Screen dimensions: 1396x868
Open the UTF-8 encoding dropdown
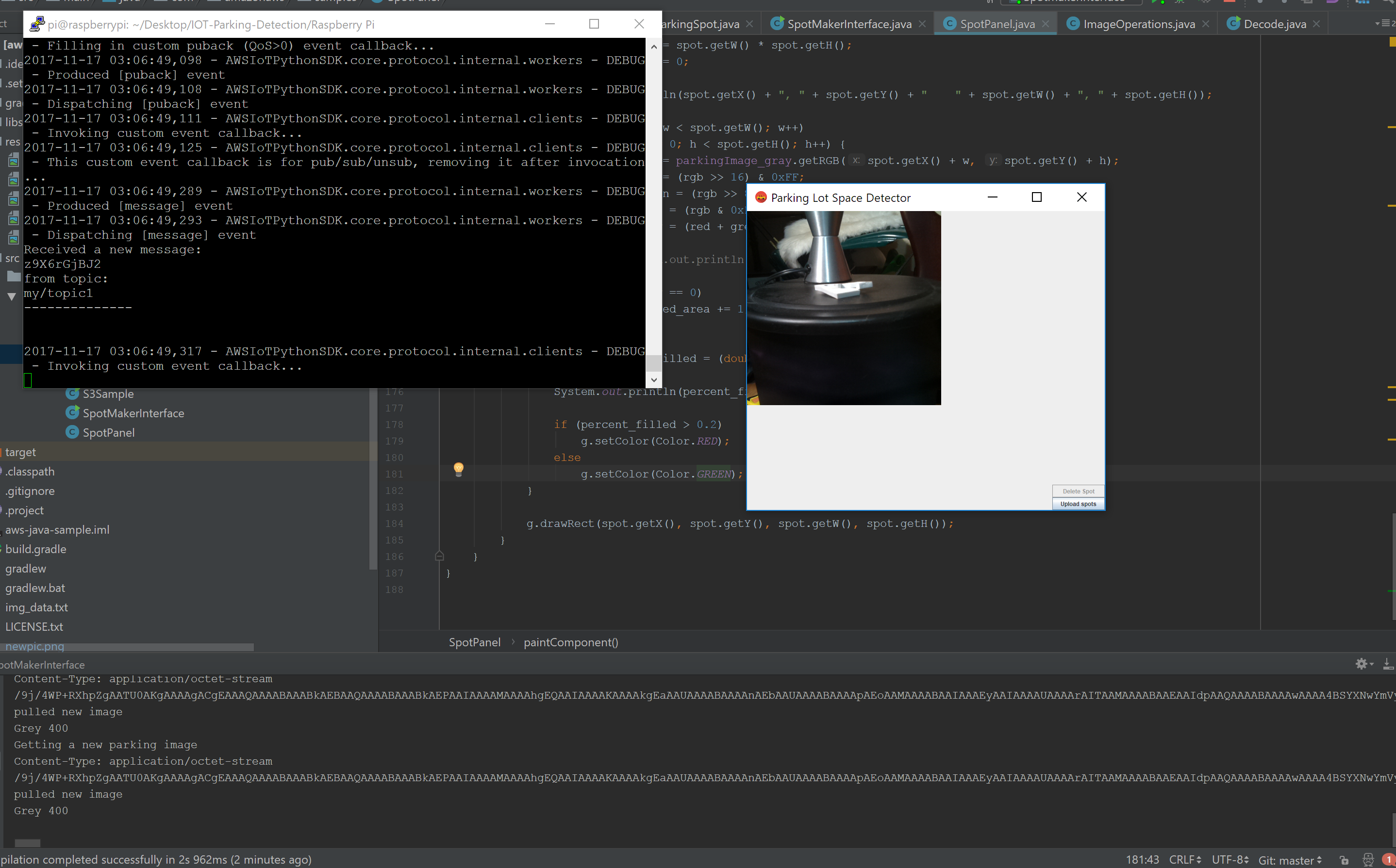[1230, 859]
